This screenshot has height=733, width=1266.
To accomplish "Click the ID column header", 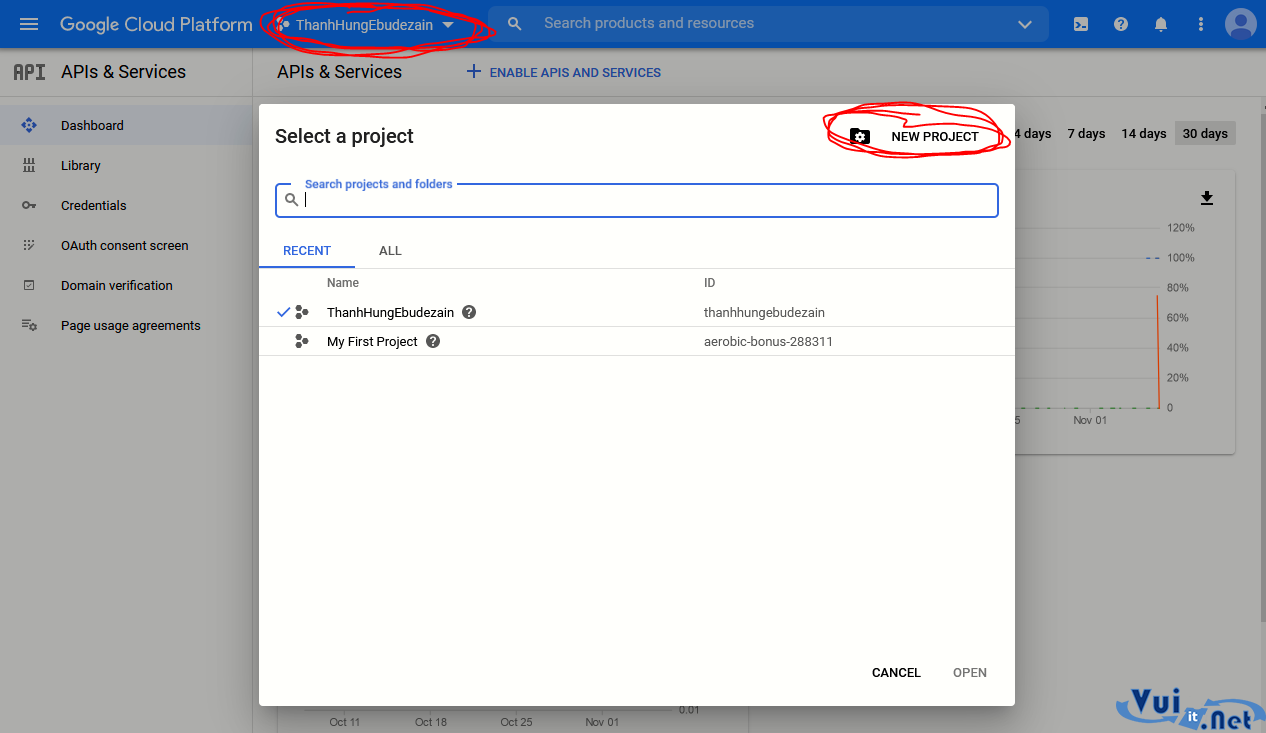I will (x=710, y=283).
